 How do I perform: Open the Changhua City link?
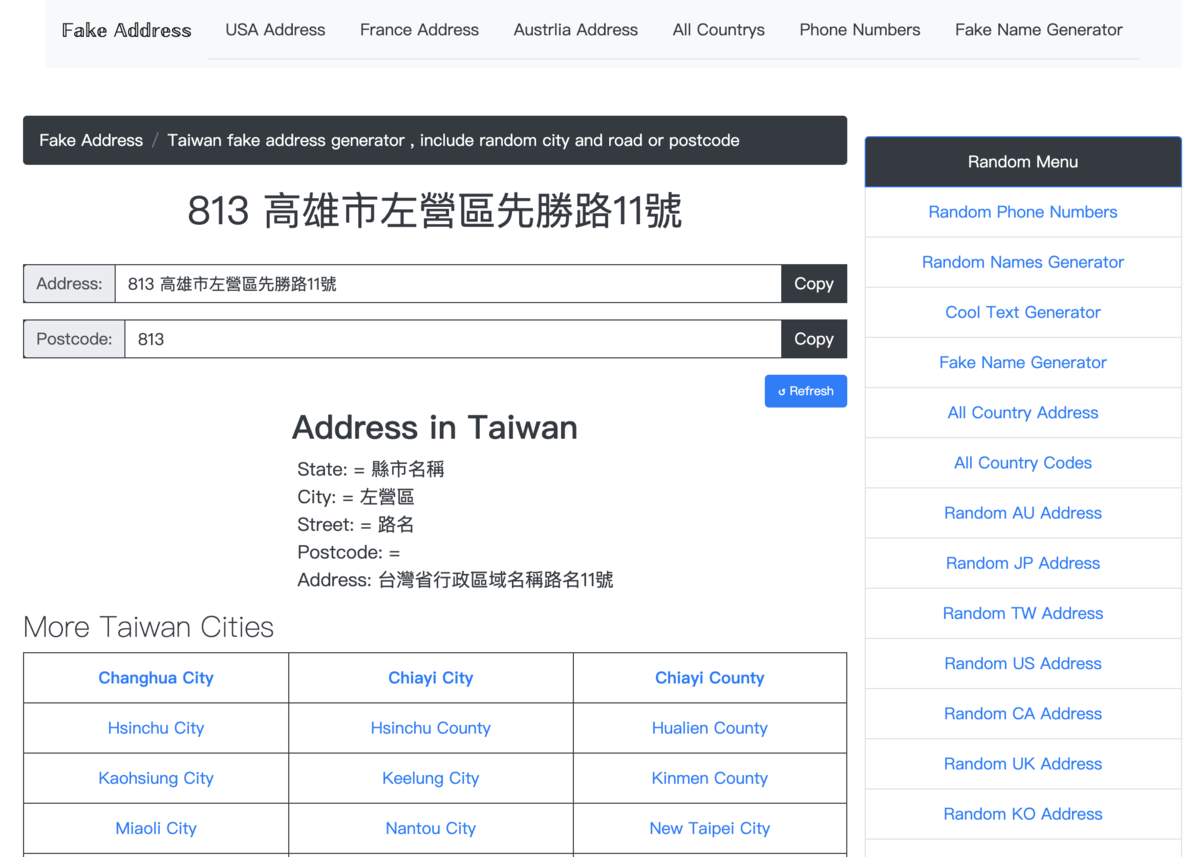coord(156,678)
